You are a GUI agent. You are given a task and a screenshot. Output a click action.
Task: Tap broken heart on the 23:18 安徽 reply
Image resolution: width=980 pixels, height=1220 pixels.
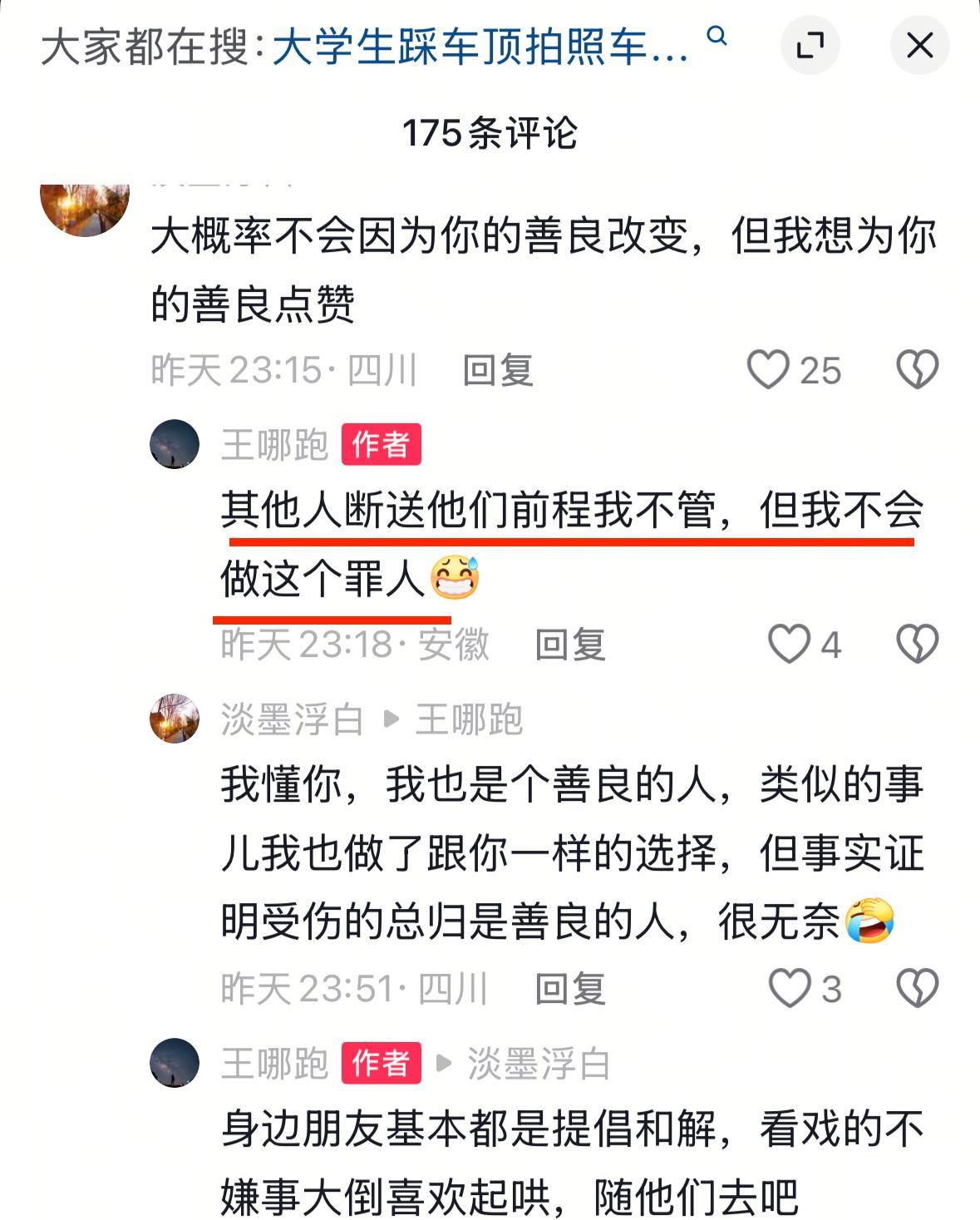[x=918, y=645]
